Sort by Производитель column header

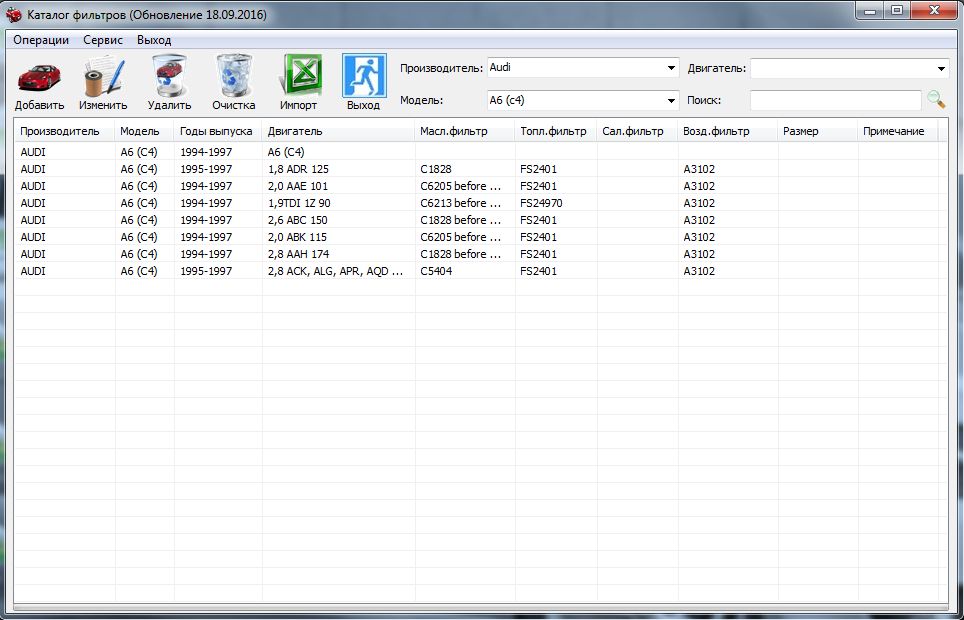65,131
